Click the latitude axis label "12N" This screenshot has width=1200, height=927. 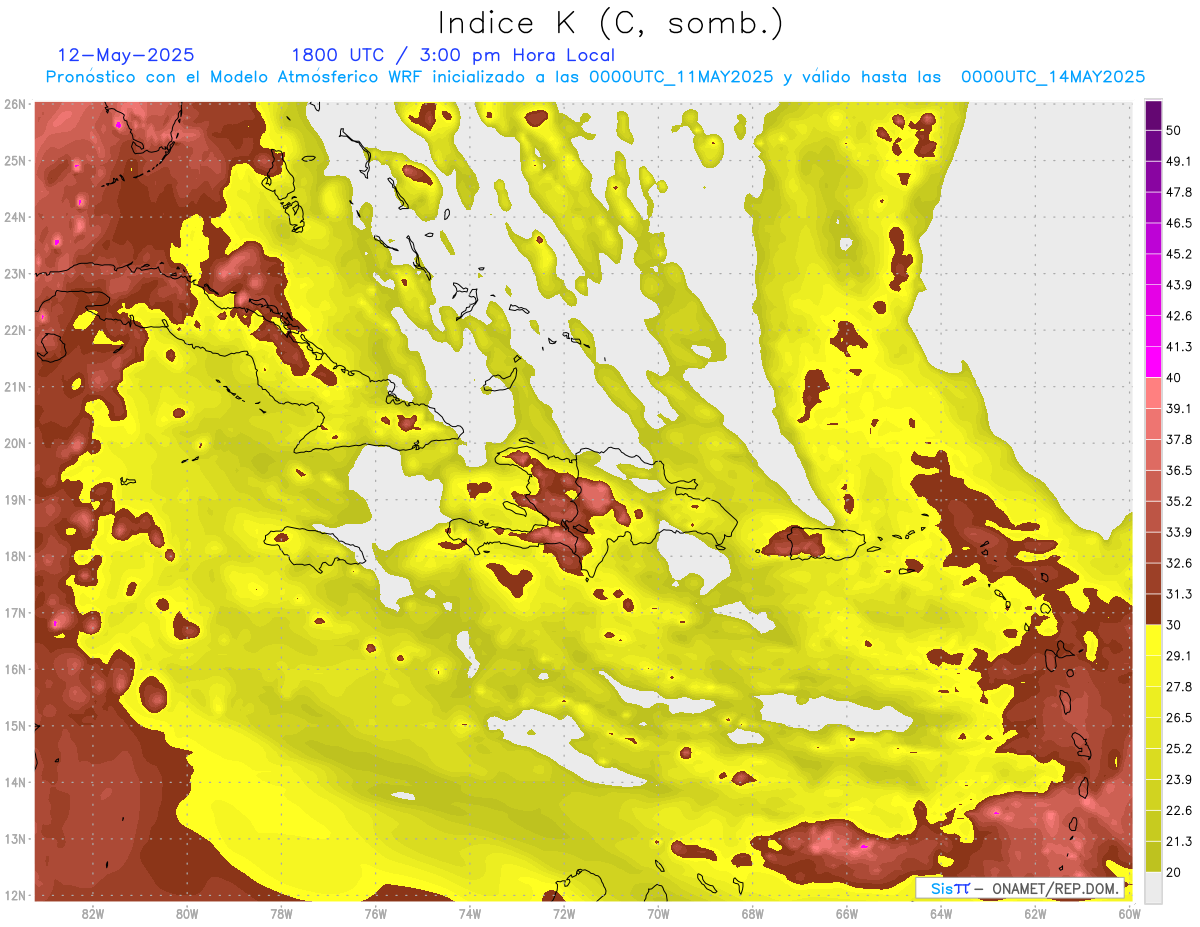[14, 895]
